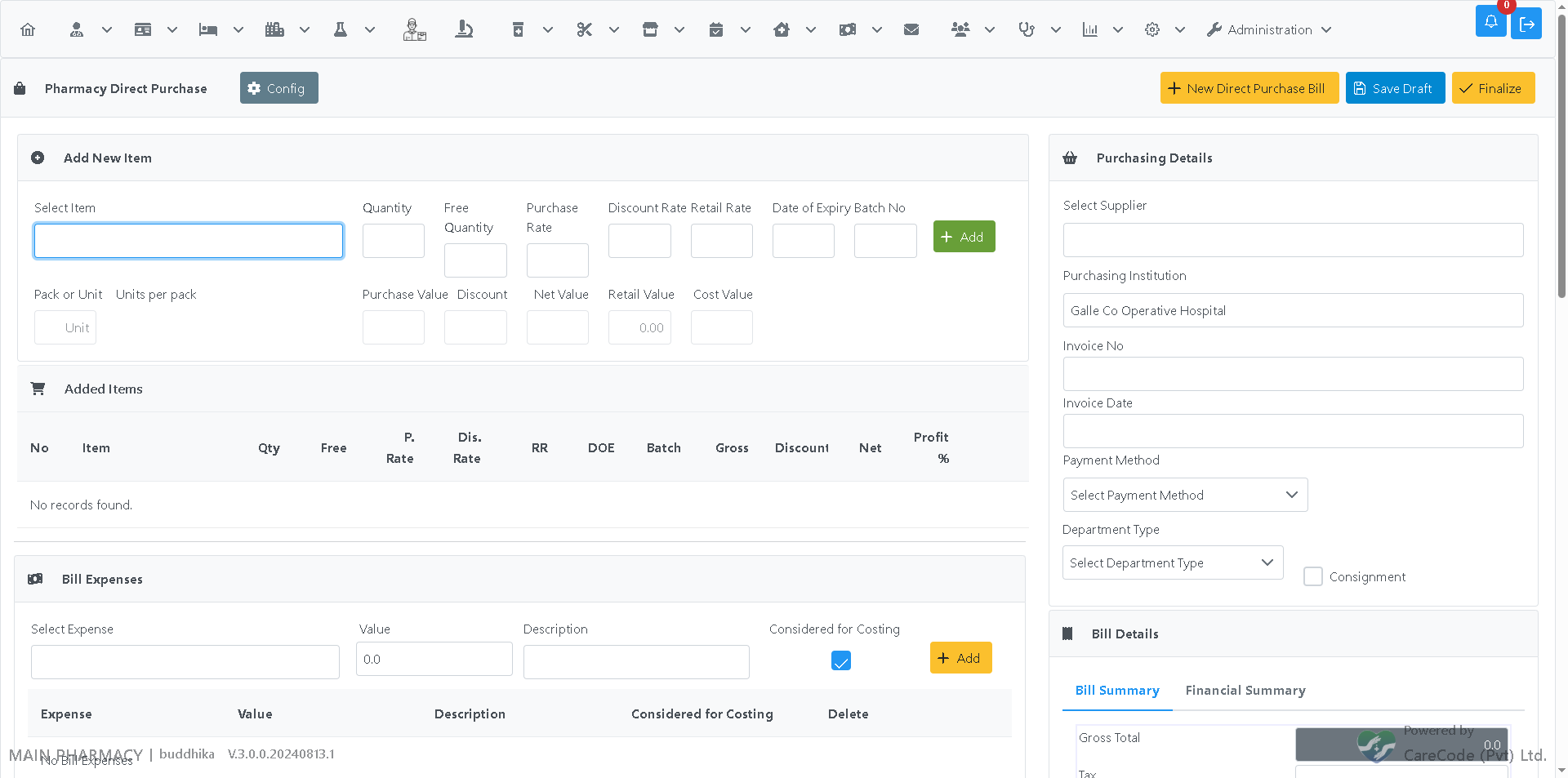The width and height of the screenshot is (1568, 778).
Task: Expand the chevron next to ID card icon
Action: 172,29
